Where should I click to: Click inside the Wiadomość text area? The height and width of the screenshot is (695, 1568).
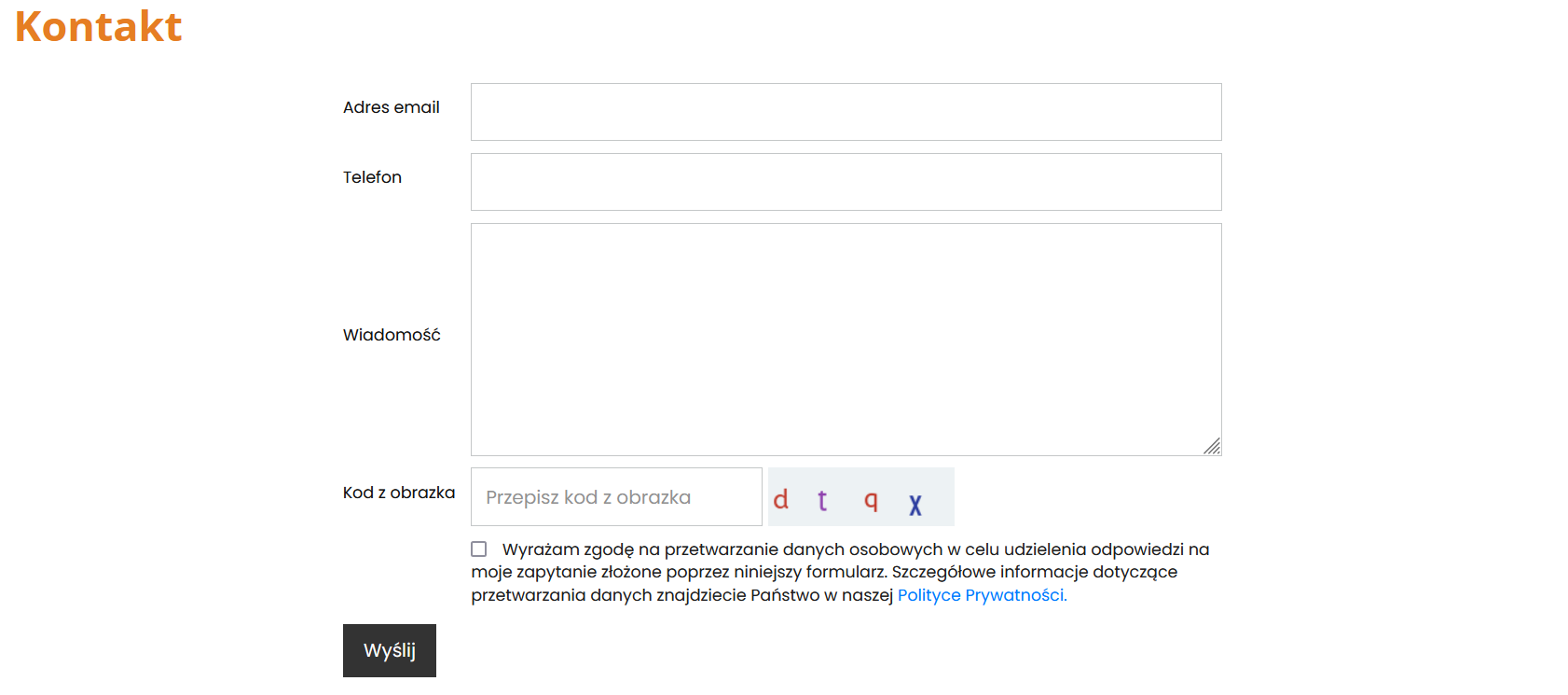point(846,340)
